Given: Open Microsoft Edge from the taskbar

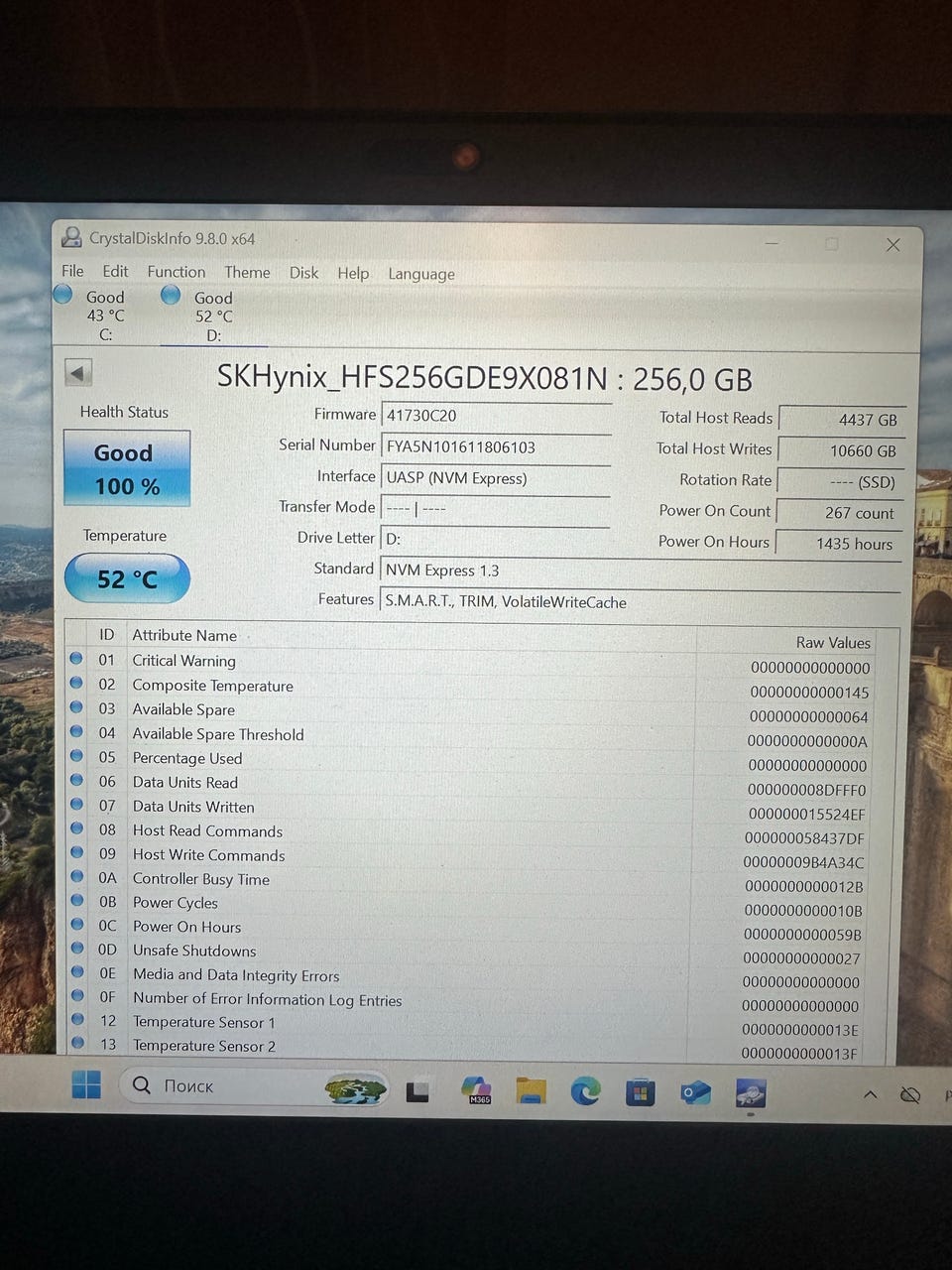Looking at the screenshot, I should point(585,1092).
